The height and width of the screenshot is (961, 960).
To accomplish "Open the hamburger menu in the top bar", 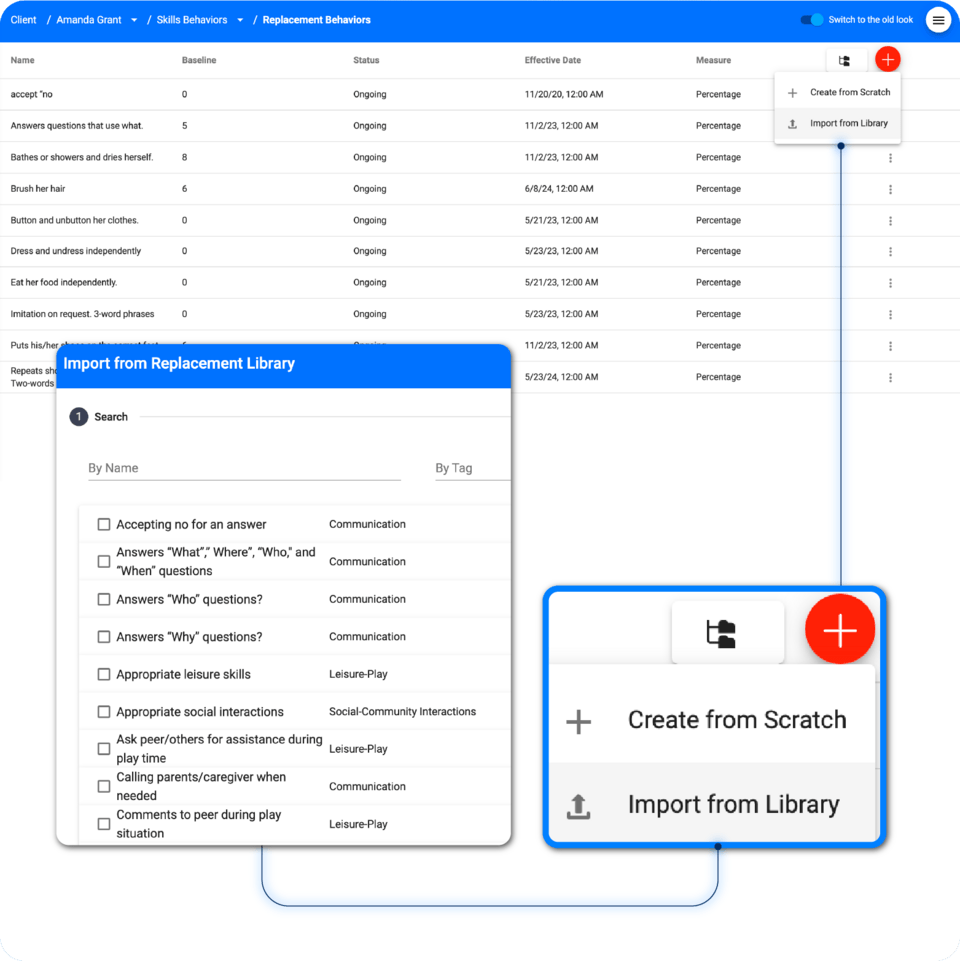I will coord(938,19).
